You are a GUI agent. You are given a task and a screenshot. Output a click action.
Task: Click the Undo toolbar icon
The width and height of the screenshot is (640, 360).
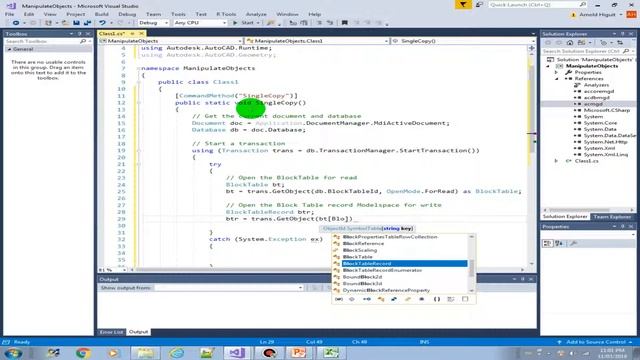(102, 23)
